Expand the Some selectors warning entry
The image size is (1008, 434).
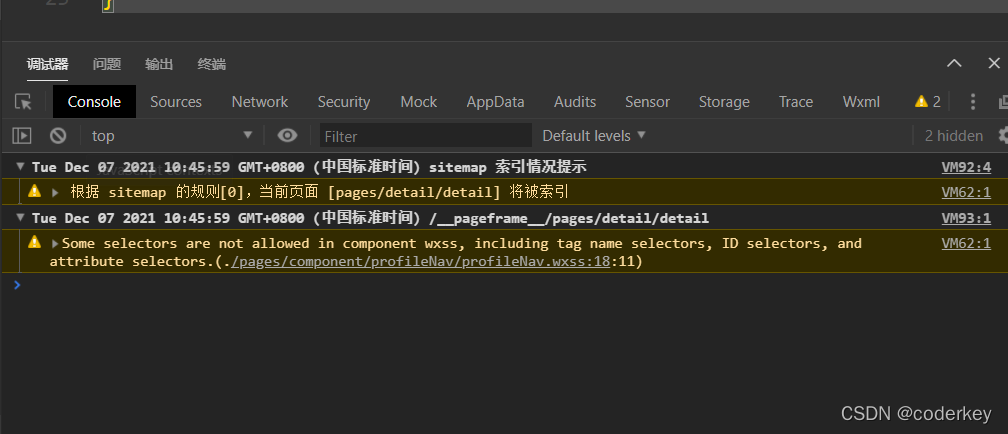point(55,244)
